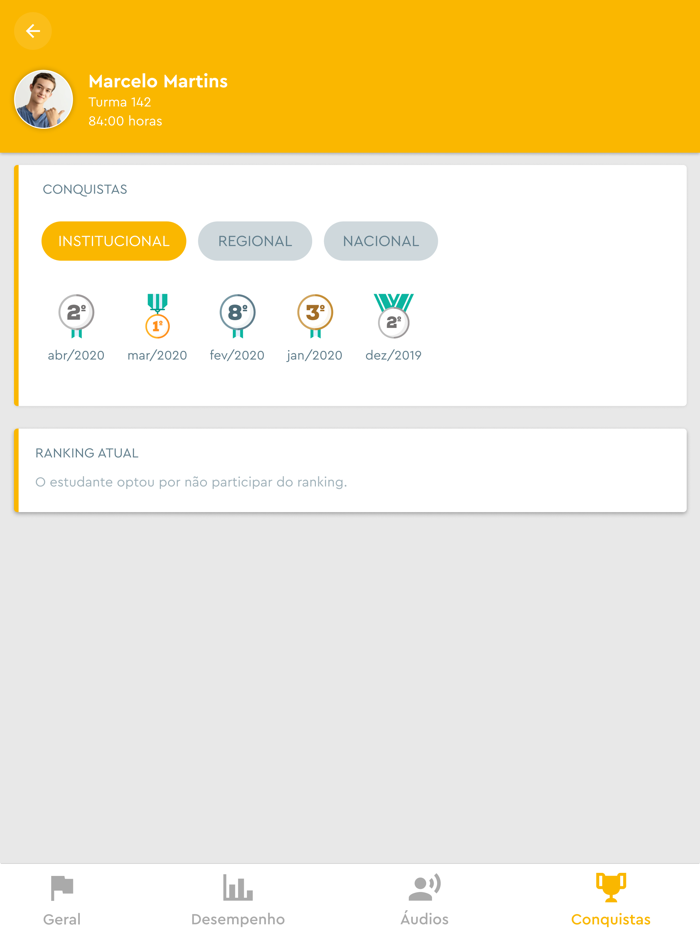
Task: Tap the Conquistas trophy icon
Action: [x=611, y=888]
